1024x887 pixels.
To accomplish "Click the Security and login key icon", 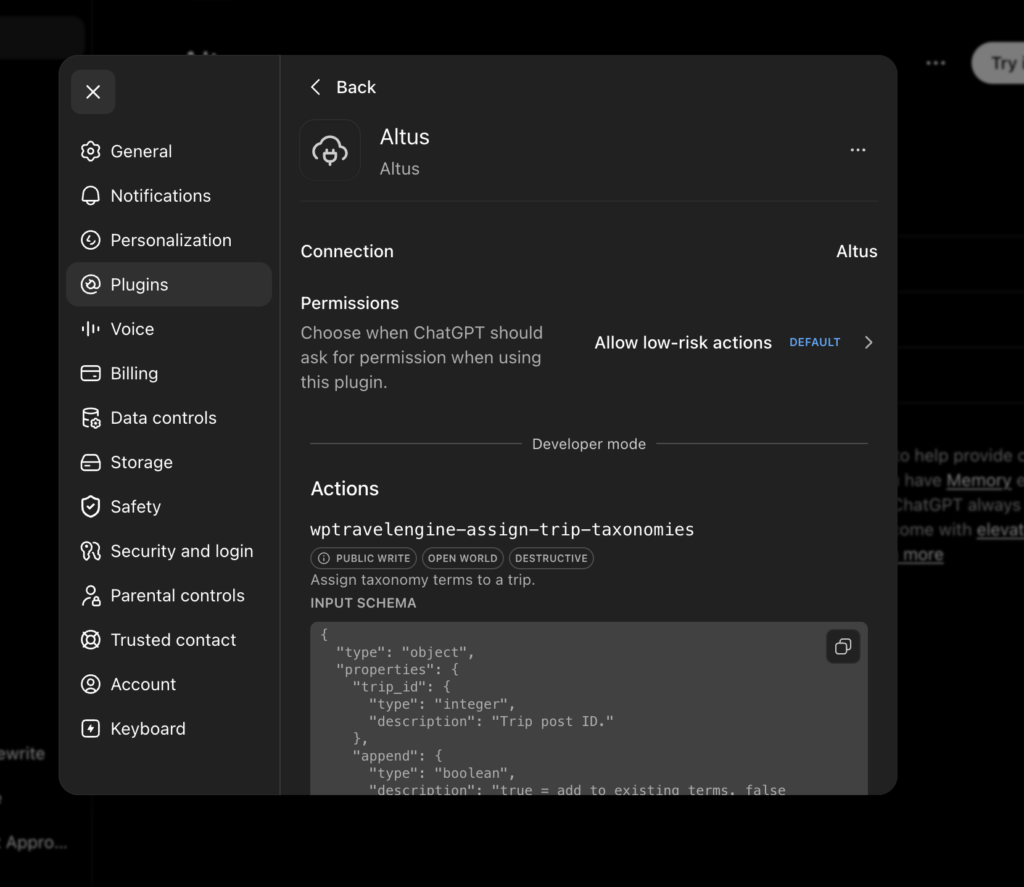I will (90, 551).
